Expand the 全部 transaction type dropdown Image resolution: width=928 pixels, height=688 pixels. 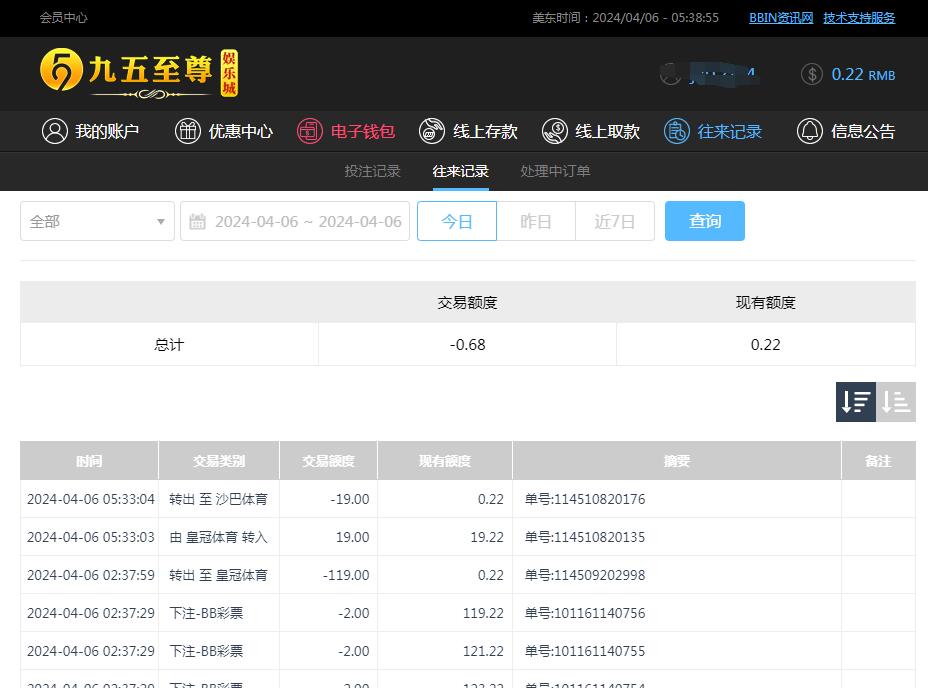pyautogui.click(x=97, y=221)
